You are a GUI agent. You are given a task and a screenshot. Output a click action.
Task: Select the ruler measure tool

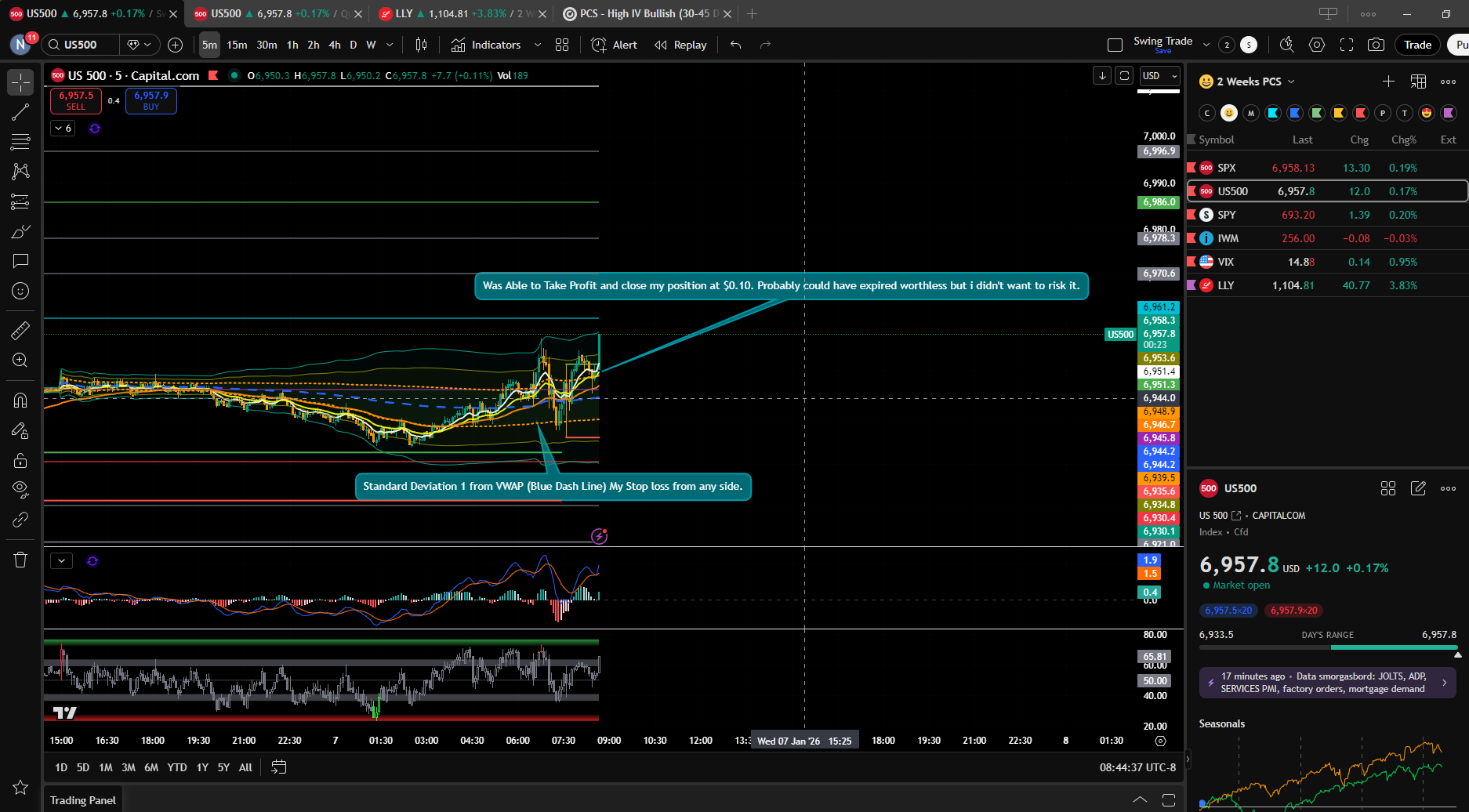coord(20,331)
